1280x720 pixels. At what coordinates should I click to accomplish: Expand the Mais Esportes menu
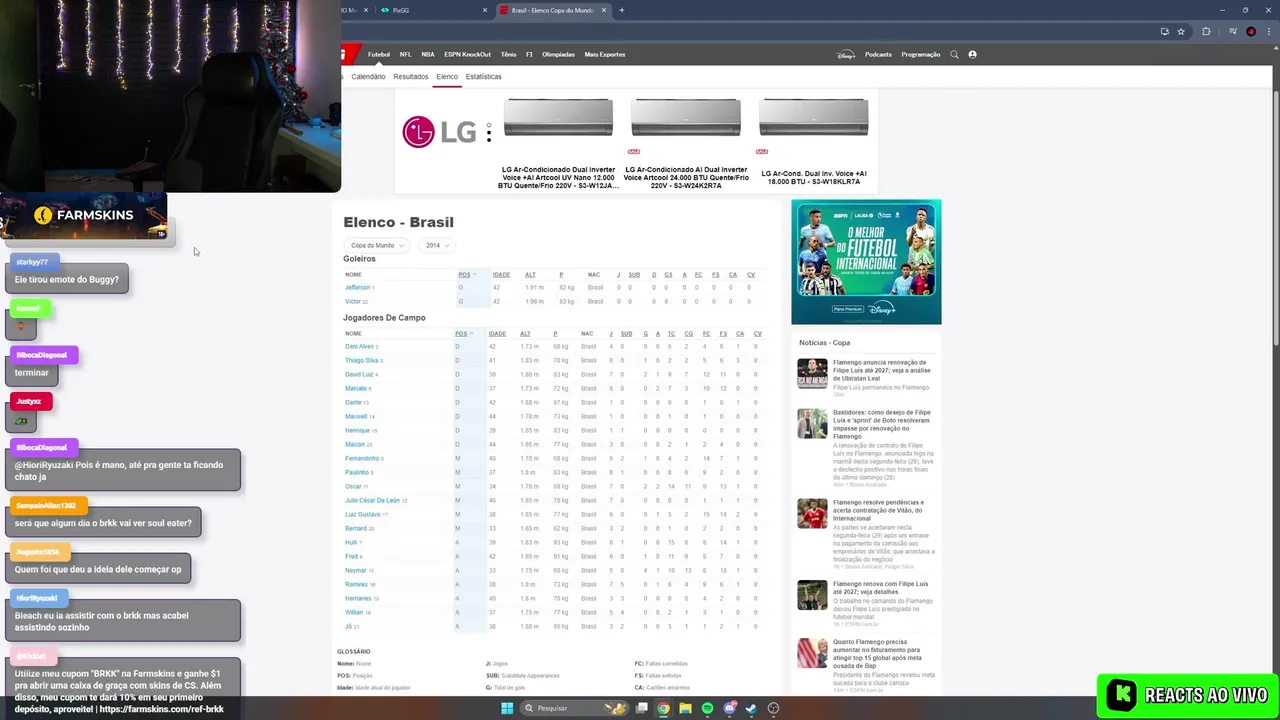pyautogui.click(x=605, y=54)
